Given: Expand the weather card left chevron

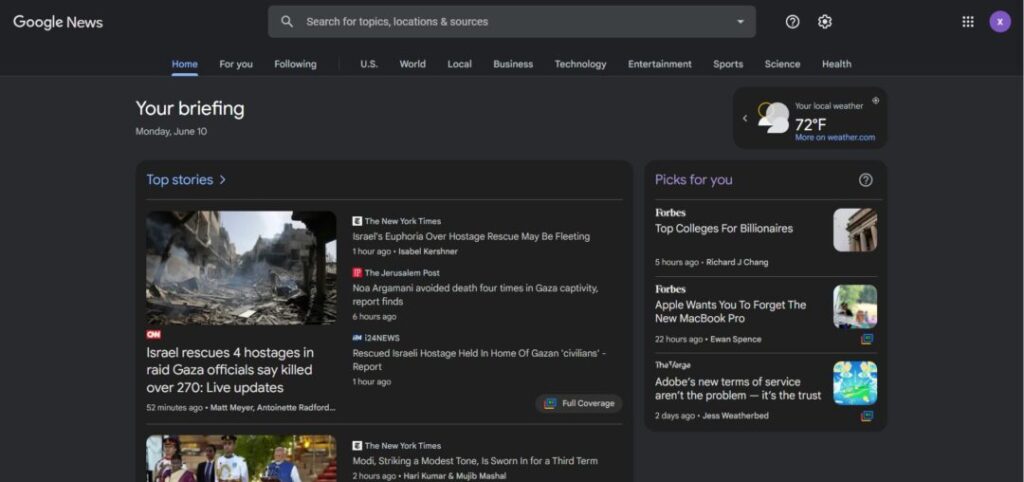Looking at the screenshot, I should tap(745, 118).
